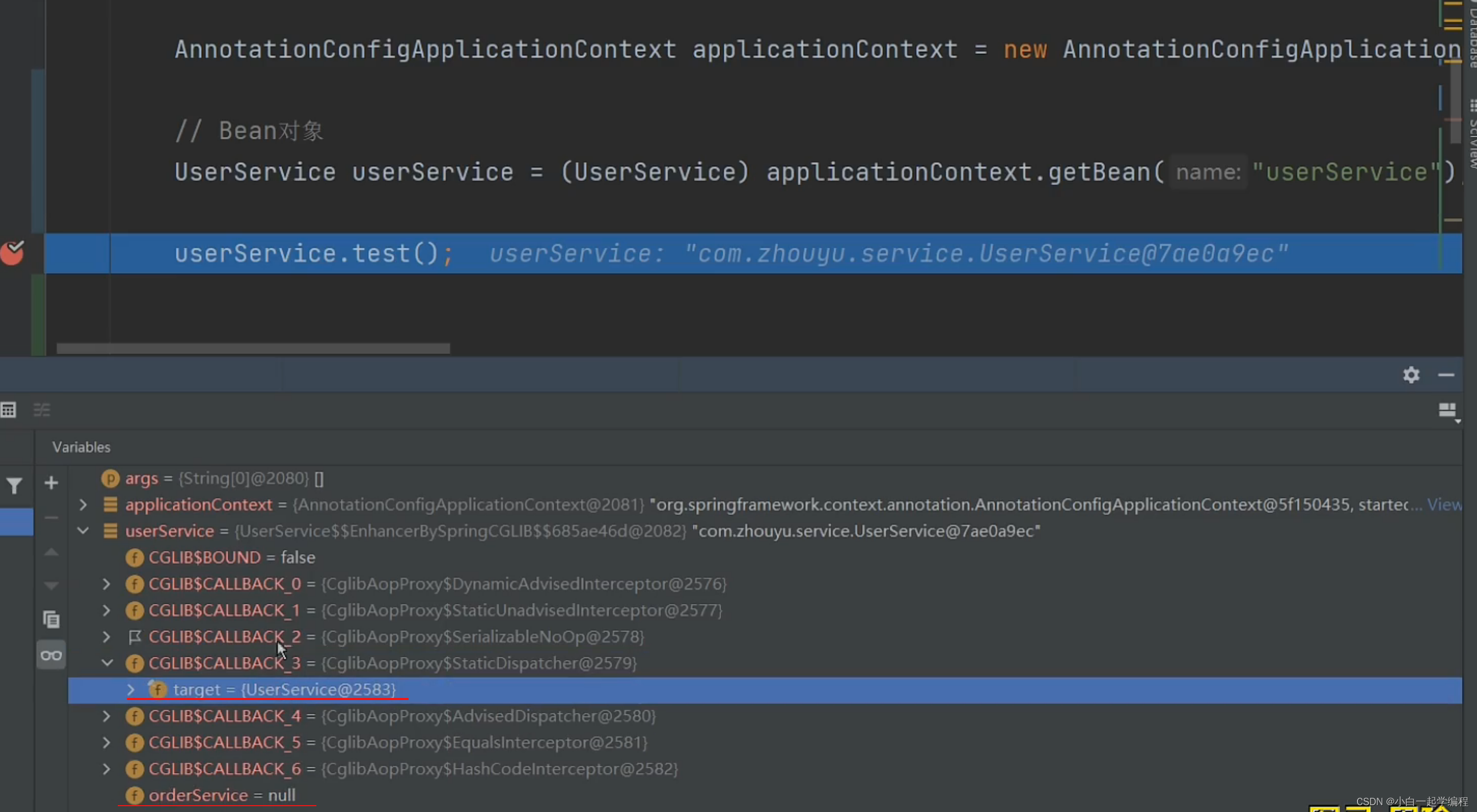Minimize the debug tool window
This screenshot has width=1477, height=812.
coord(1446,375)
